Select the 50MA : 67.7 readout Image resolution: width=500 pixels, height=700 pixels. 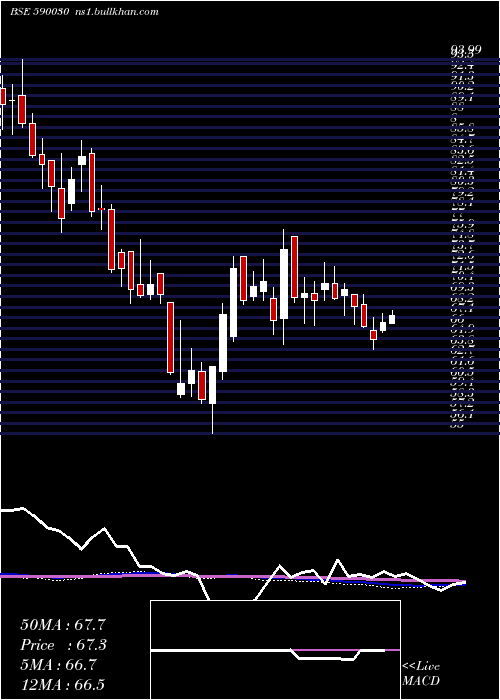[64, 624]
